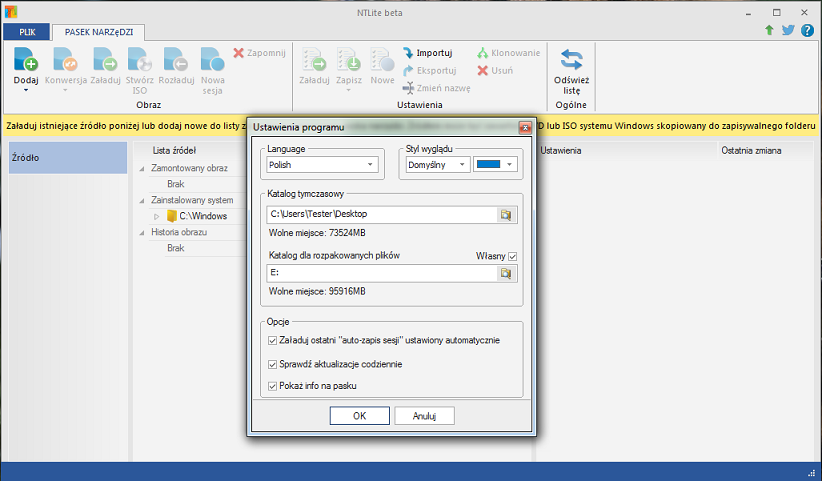
Task: Click the Importuj arrow icon
Action: click(408, 53)
